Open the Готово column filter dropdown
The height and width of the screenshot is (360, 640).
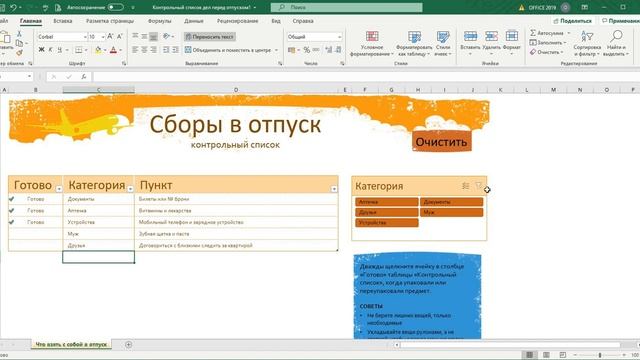tap(59, 189)
